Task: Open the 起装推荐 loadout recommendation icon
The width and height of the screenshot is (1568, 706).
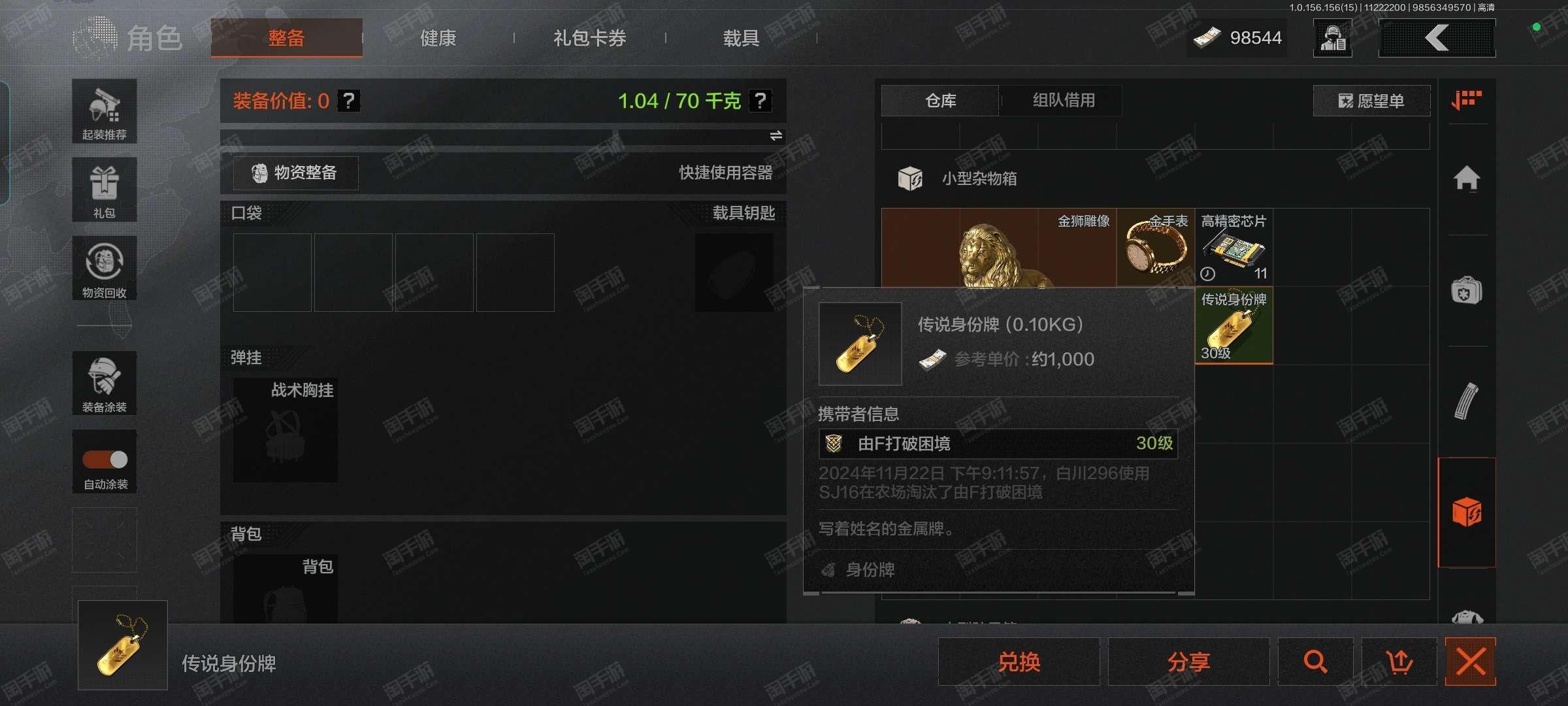Action: point(105,111)
